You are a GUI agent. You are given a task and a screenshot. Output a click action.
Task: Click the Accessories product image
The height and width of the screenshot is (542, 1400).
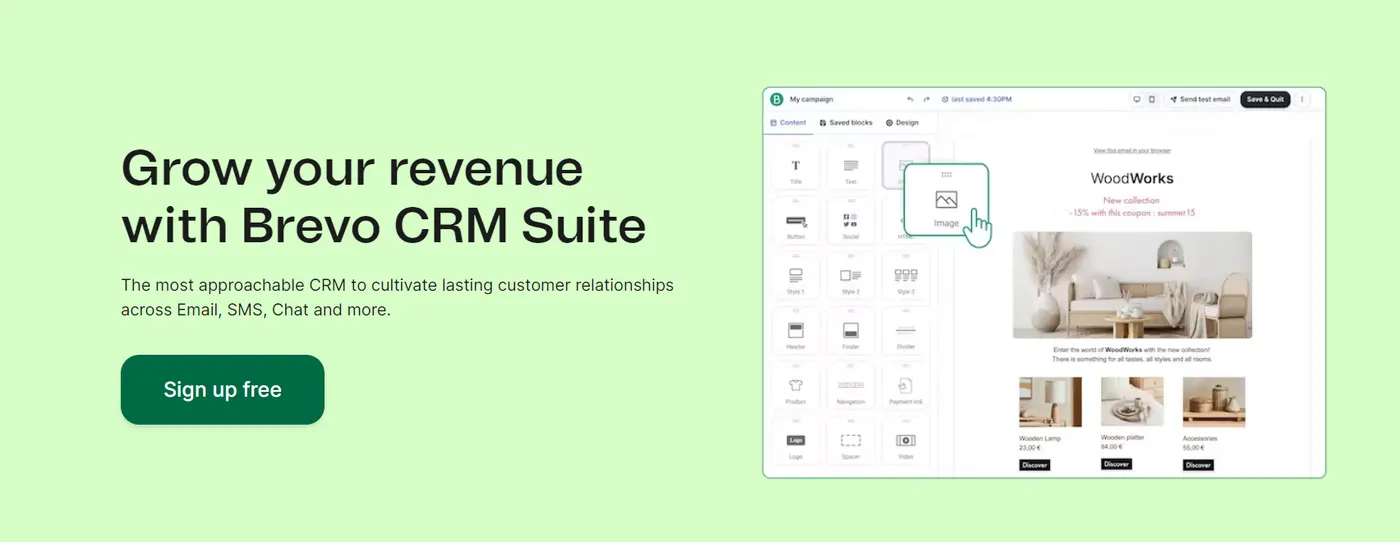pos(1214,401)
